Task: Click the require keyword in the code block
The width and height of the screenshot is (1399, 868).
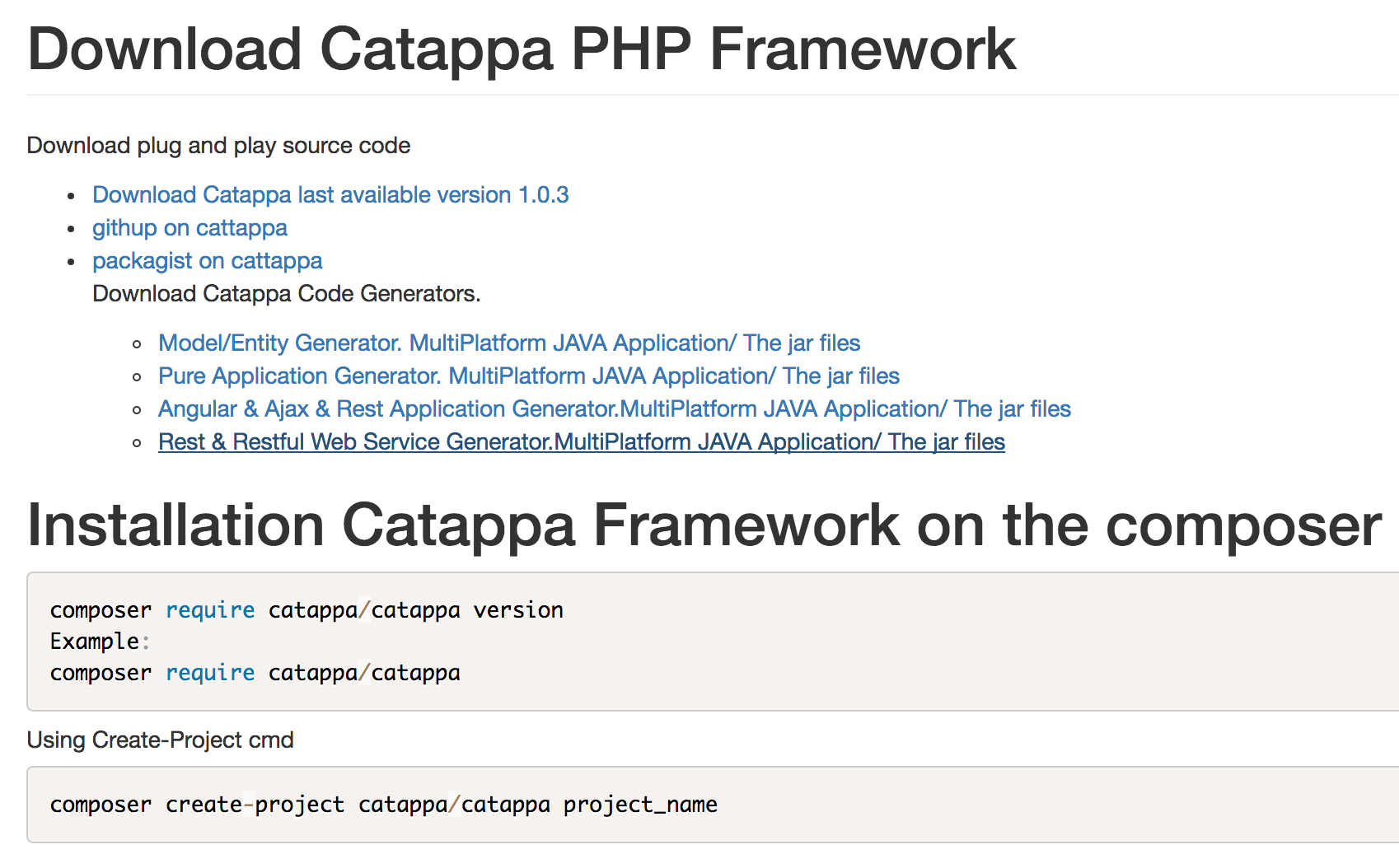Action: (210, 610)
